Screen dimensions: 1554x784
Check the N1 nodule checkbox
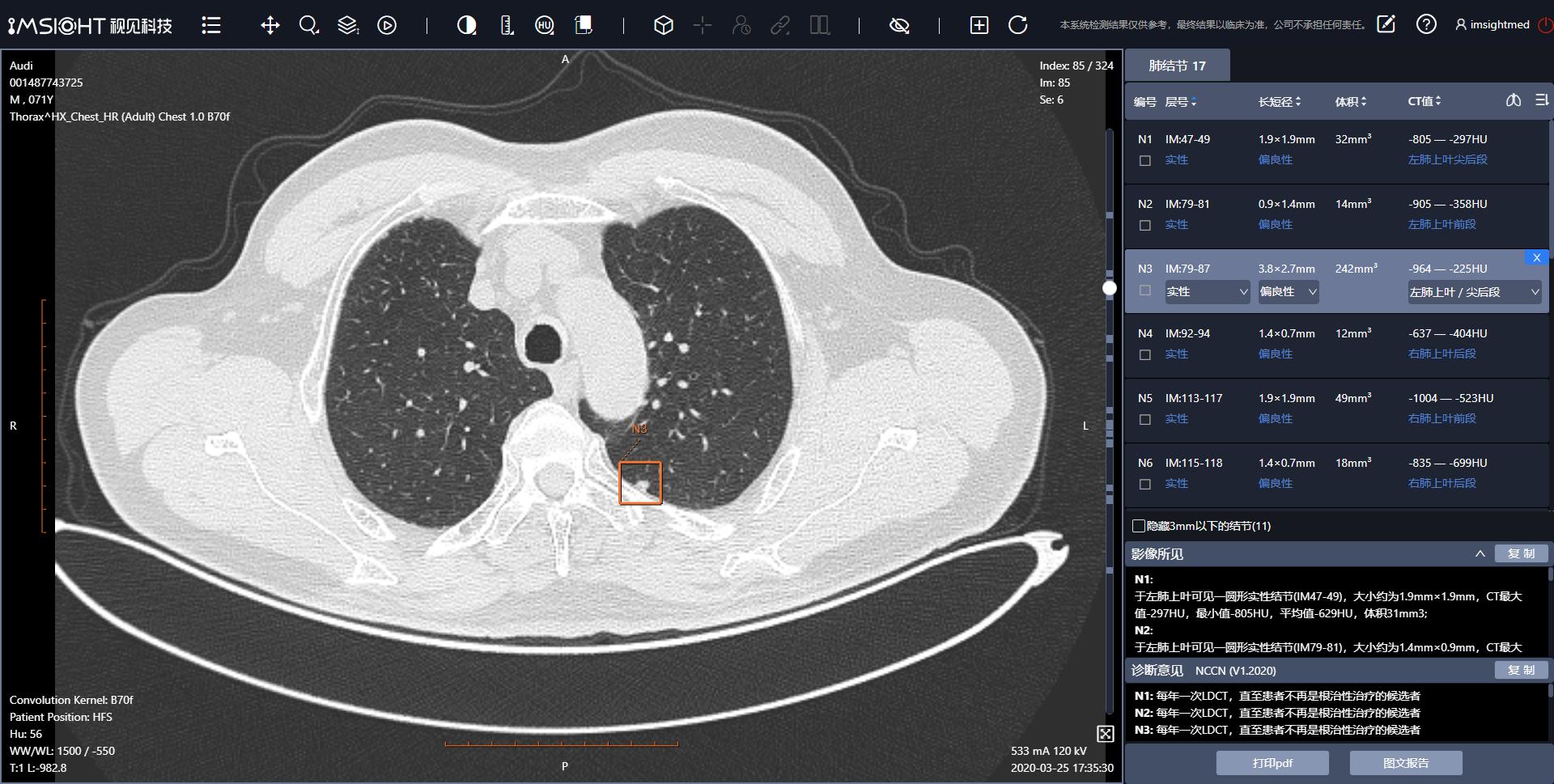[1144, 160]
